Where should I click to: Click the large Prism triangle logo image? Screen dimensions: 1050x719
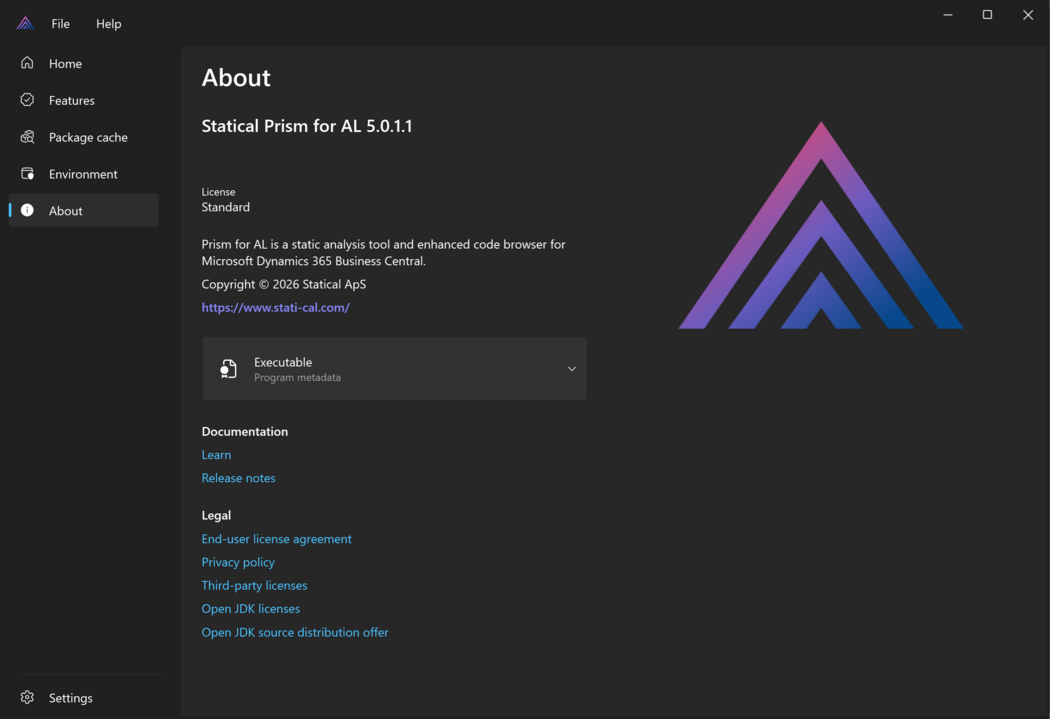(821, 225)
